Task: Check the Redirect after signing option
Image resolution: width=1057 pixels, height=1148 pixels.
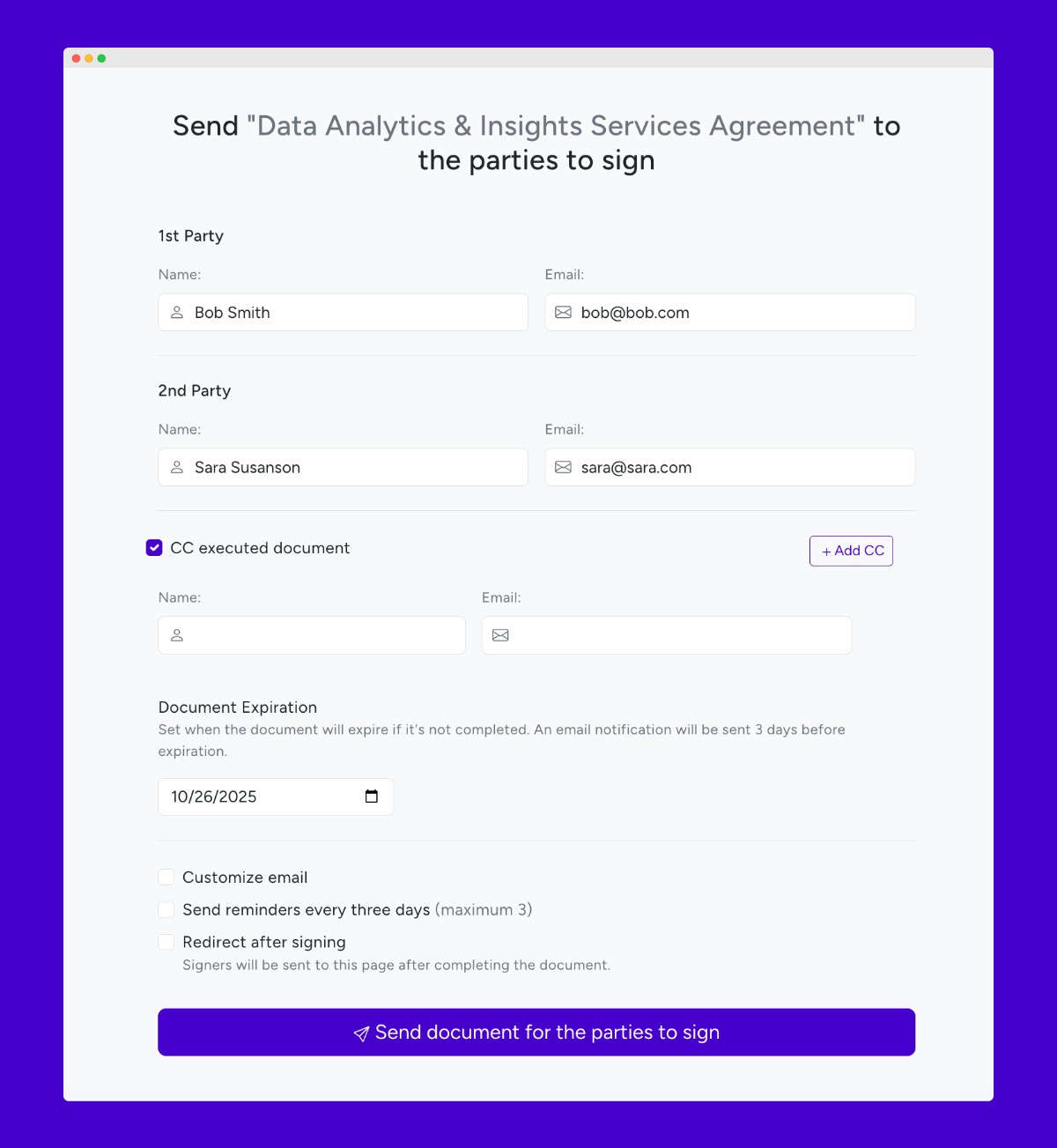Action: click(166, 943)
